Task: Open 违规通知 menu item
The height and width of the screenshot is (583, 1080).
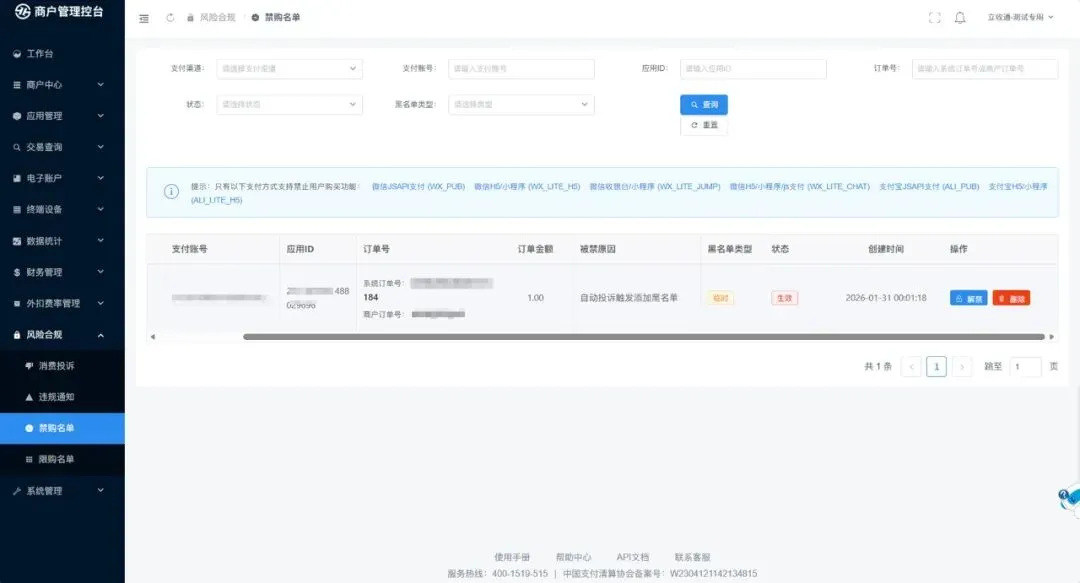Action: (62, 397)
